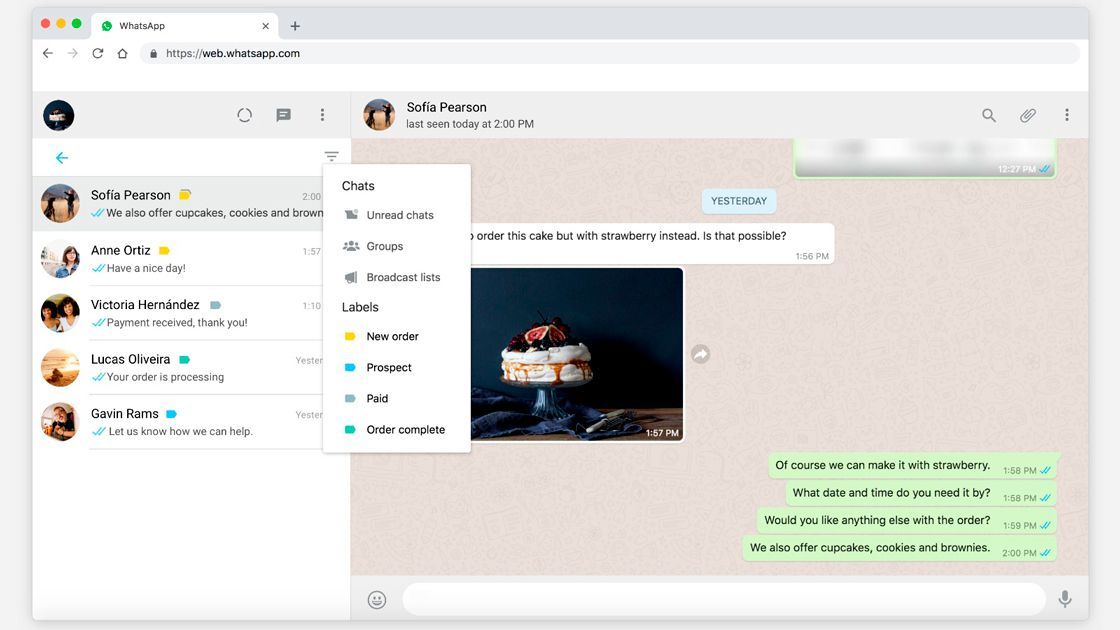Viewport: 1120px width, 630px height.
Task: Filter chats by Groups
Action: click(384, 246)
